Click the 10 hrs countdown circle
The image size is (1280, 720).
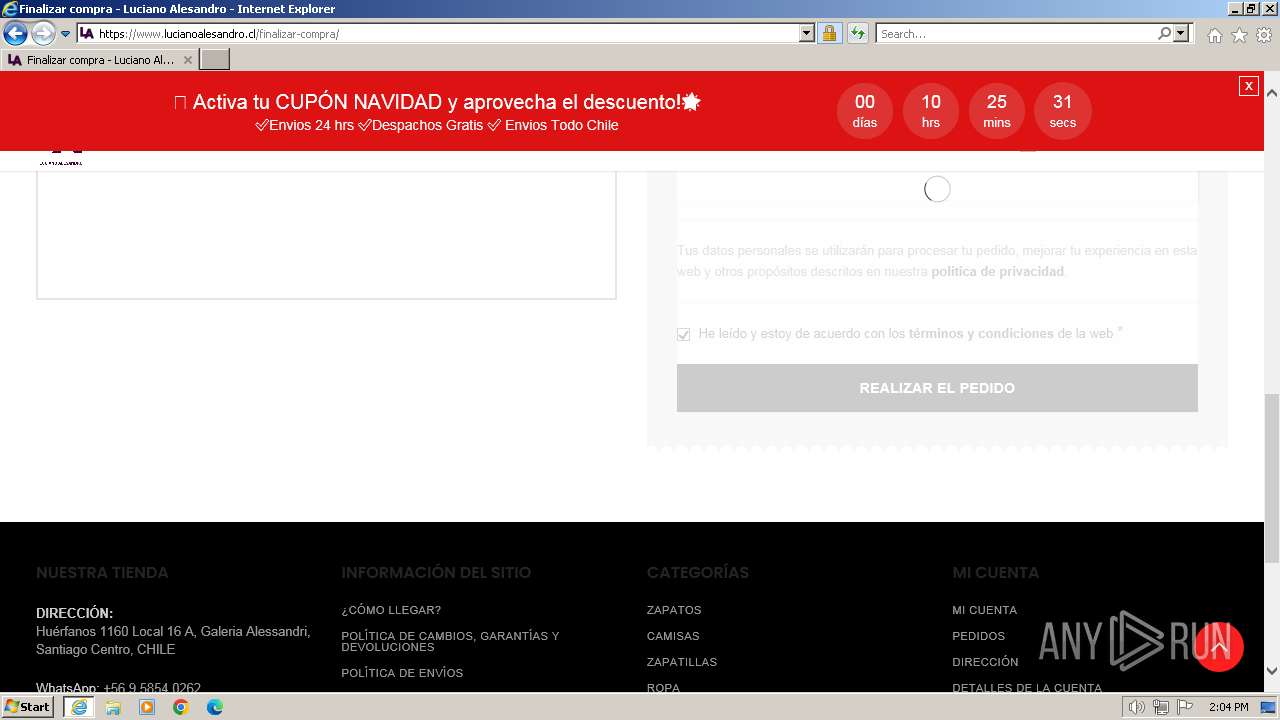931,111
